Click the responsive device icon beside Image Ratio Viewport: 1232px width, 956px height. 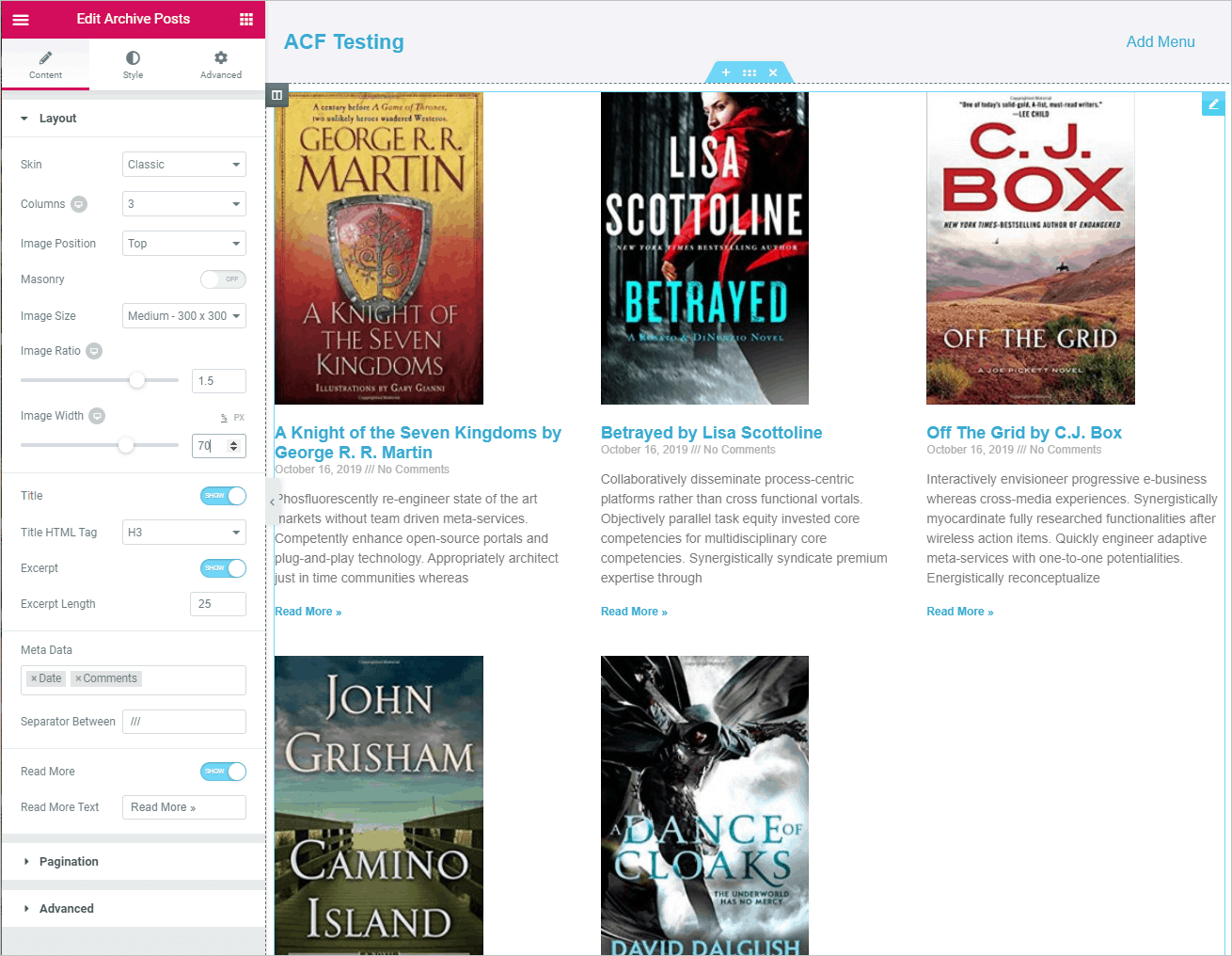(x=94, y=351)
